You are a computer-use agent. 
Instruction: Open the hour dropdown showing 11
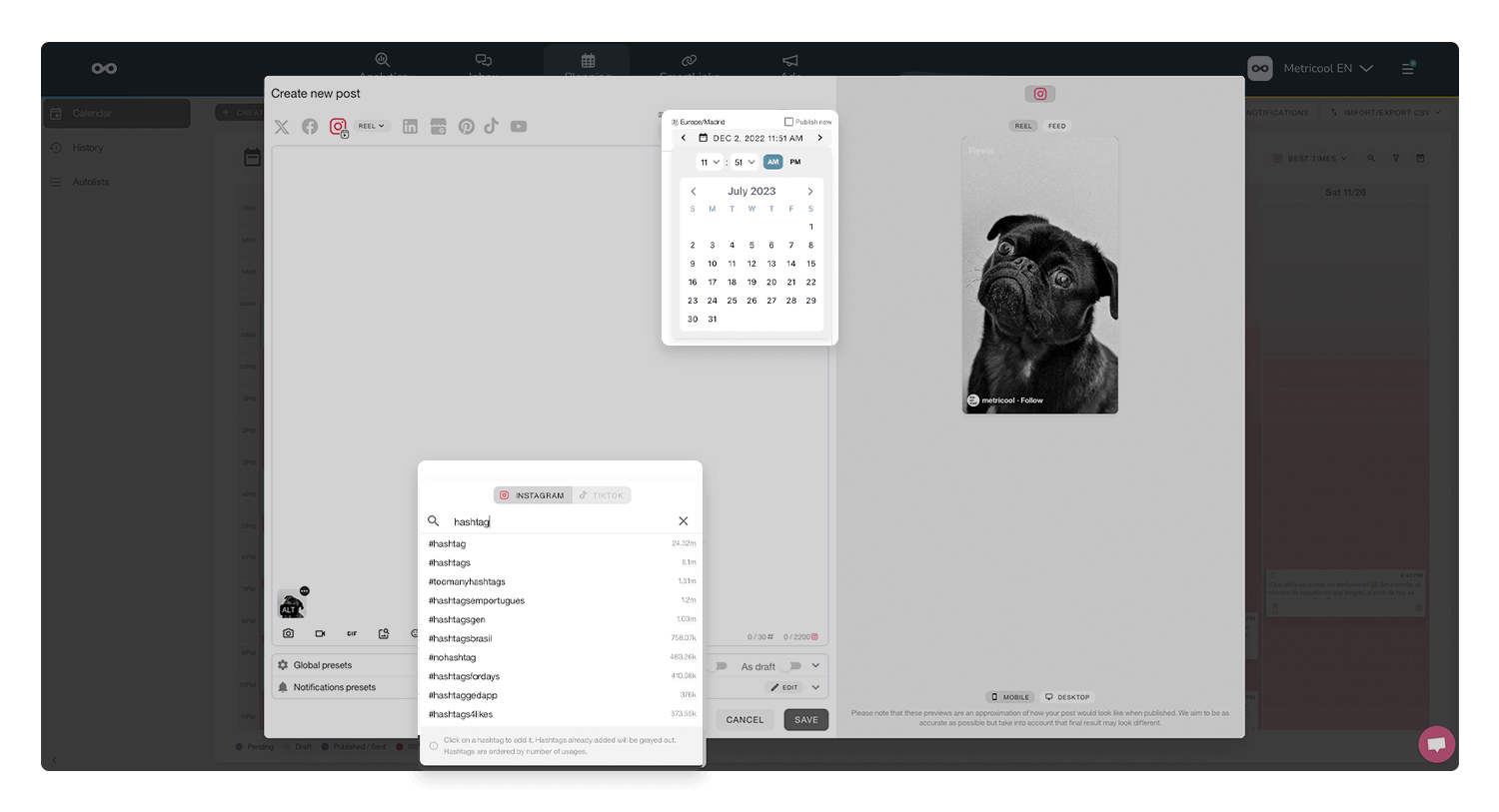(709, 162)
